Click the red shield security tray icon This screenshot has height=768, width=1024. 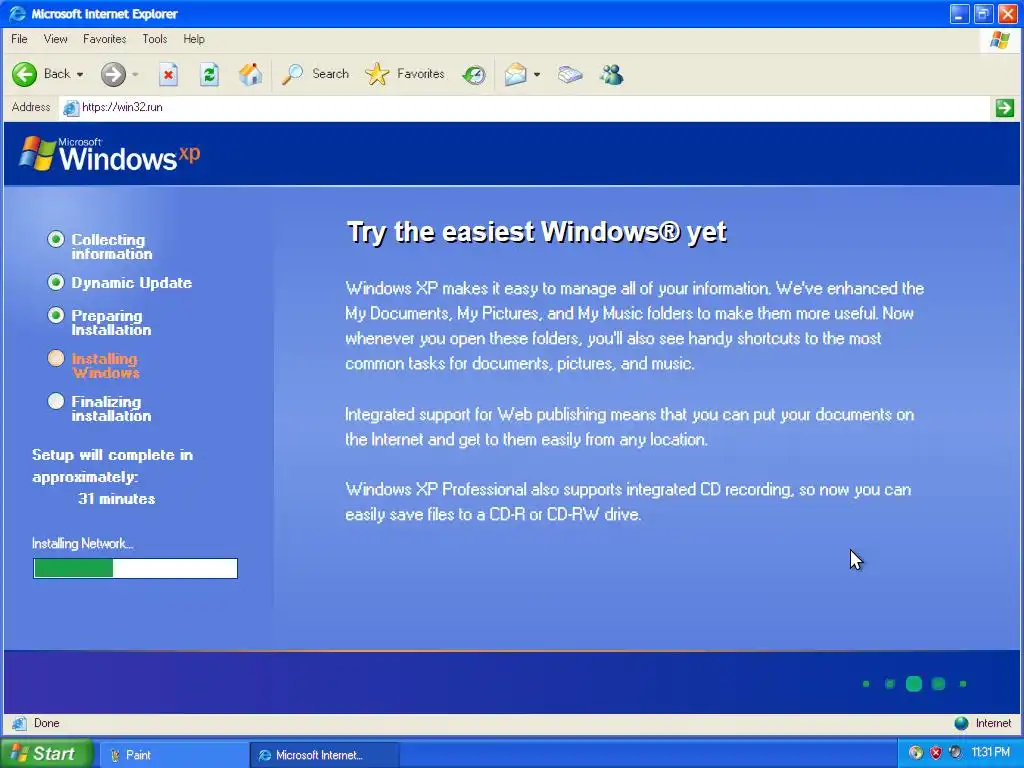click(x=936, y=753)
